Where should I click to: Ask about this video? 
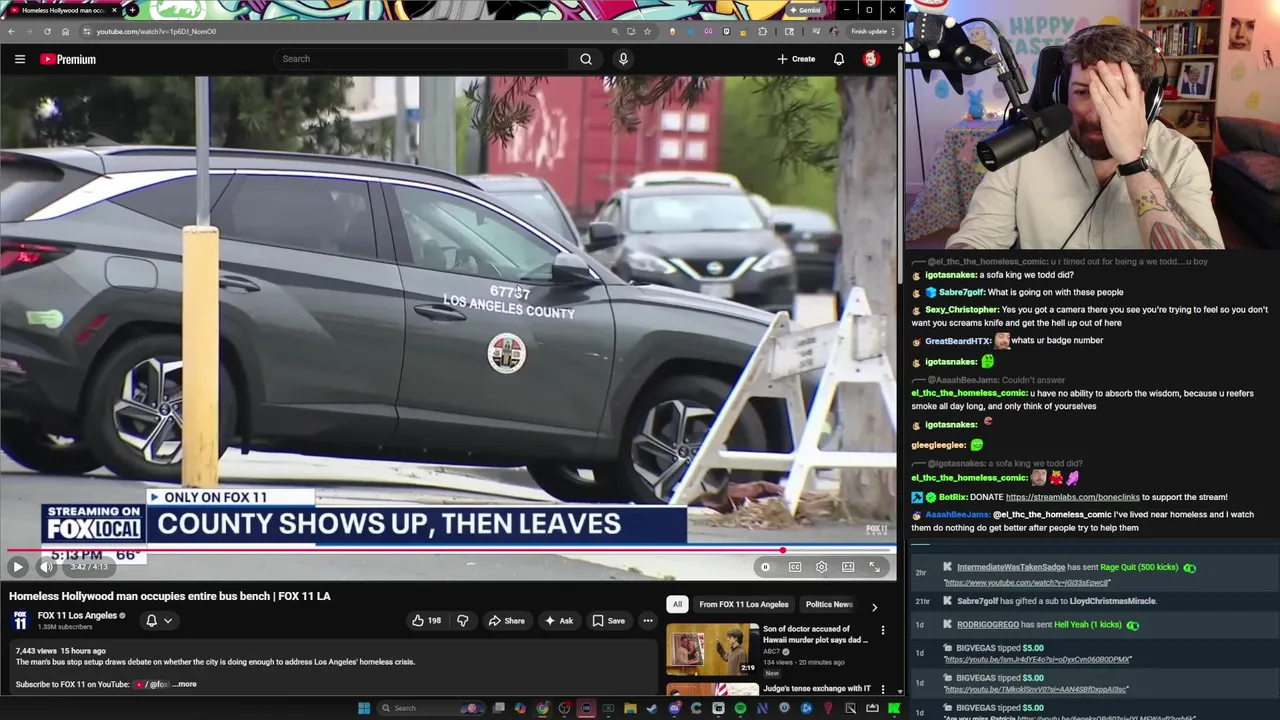(x=558, y=621)
